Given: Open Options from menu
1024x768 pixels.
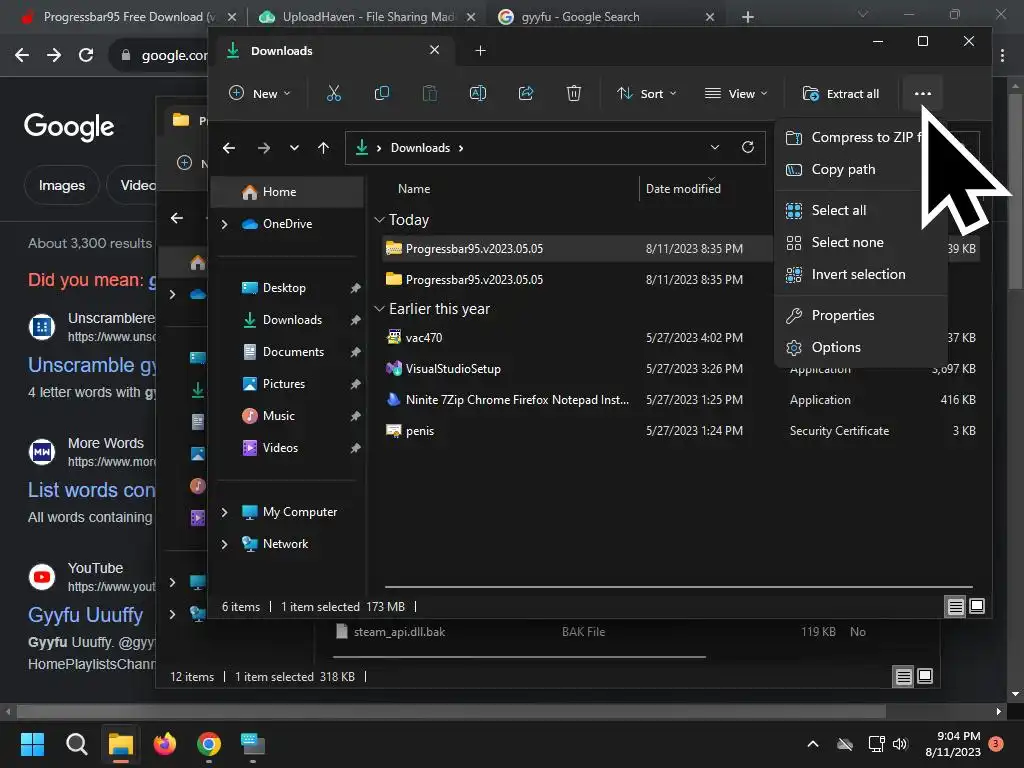Looking at the screenshot, I should [x=861, y=347].
